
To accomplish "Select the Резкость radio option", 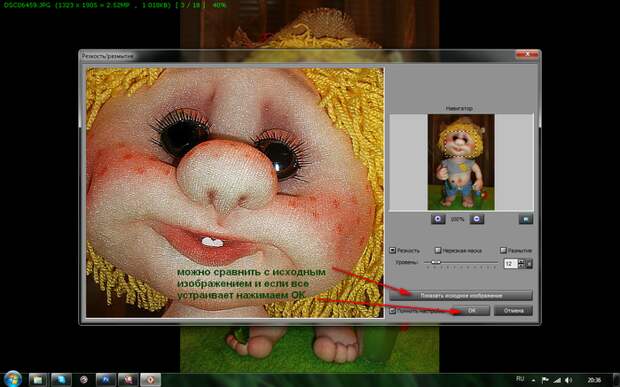I will coord(392,250).
